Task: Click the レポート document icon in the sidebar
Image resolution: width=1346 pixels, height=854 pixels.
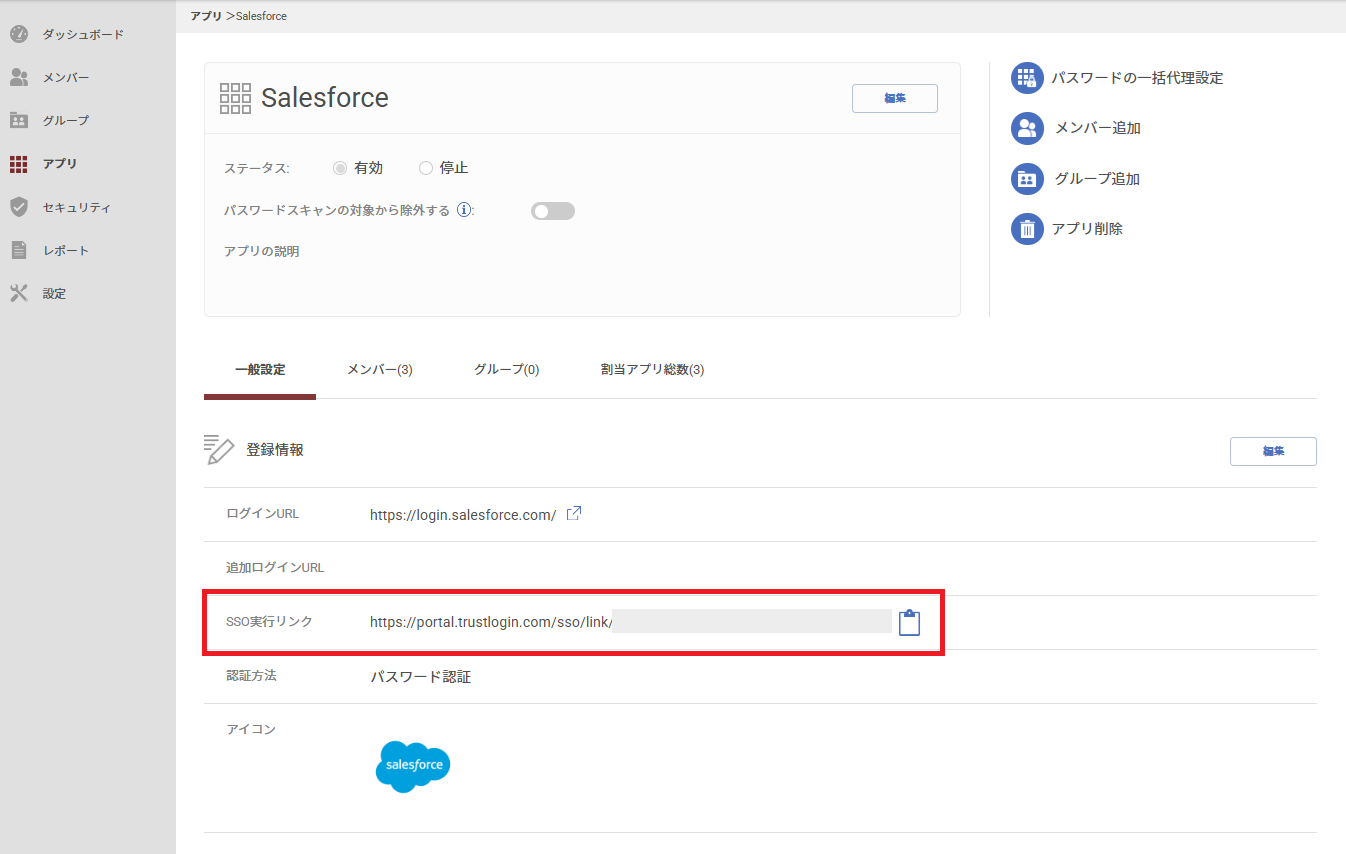Action: click(19, 250)
